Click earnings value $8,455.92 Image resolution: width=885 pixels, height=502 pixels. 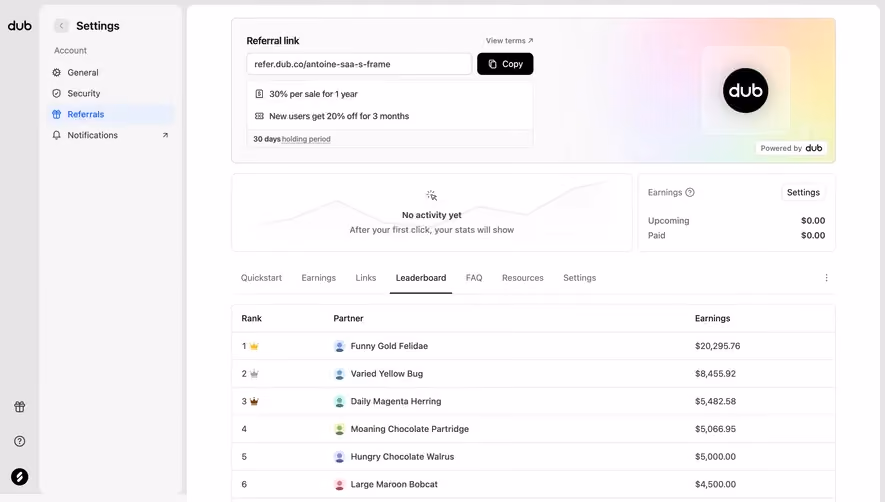click(715, 374)
